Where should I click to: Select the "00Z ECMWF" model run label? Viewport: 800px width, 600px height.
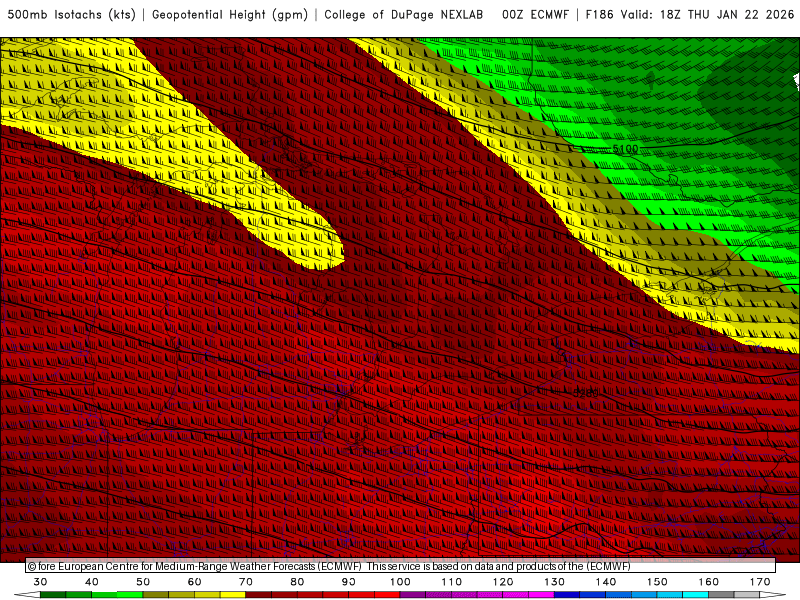535,15
